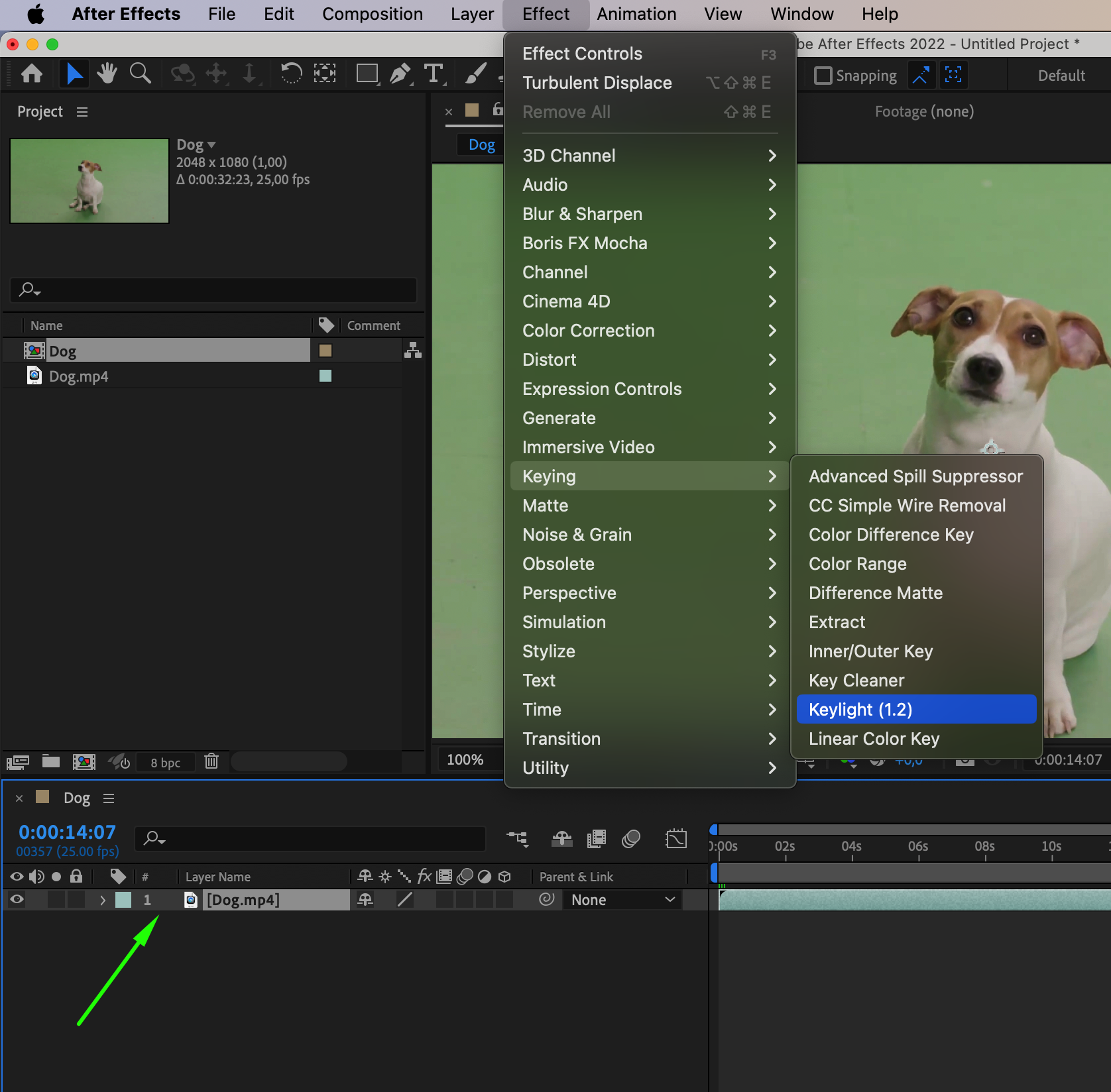
Task: Open the Project panel hamburger menu
Action: (82, 112)
